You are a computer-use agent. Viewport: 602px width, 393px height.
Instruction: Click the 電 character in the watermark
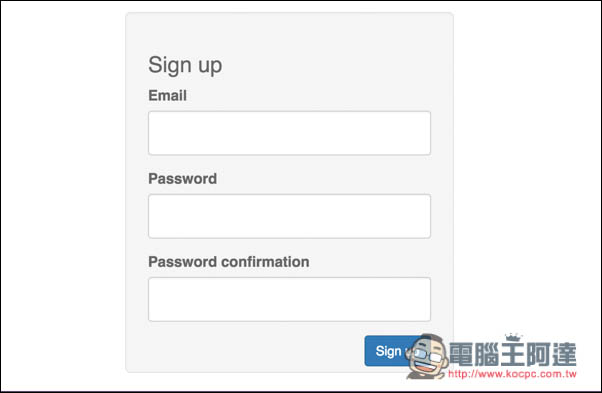461,355
